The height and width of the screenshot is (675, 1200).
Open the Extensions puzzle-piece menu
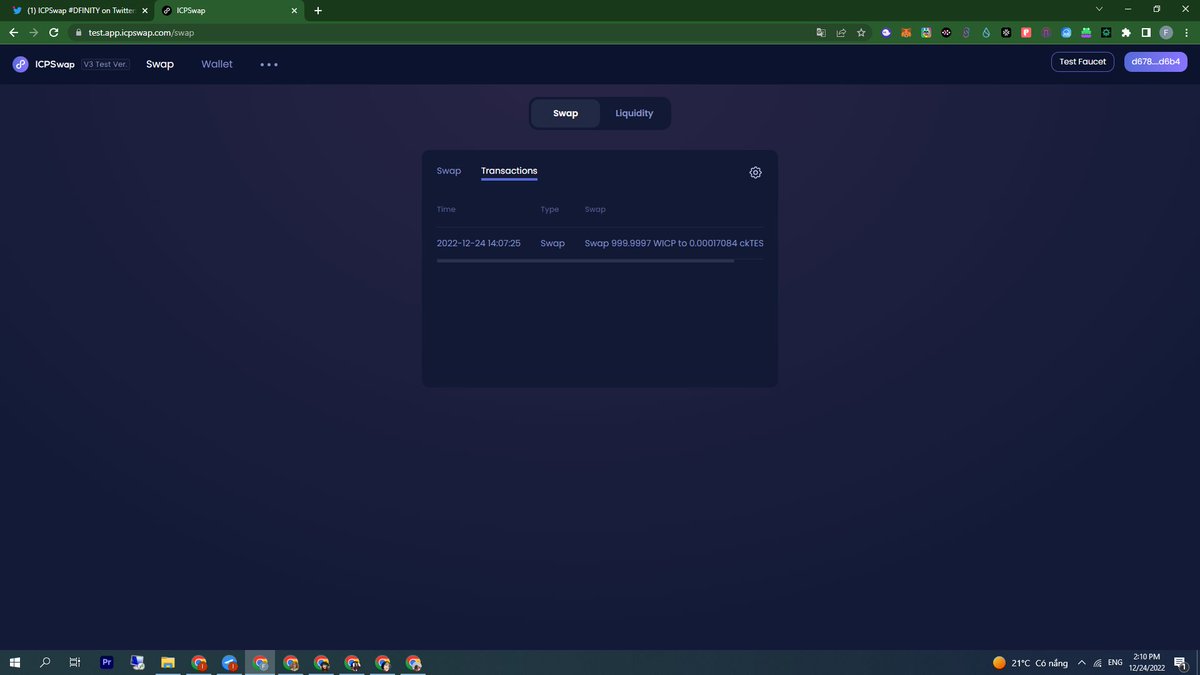(x=1127, y=32)
